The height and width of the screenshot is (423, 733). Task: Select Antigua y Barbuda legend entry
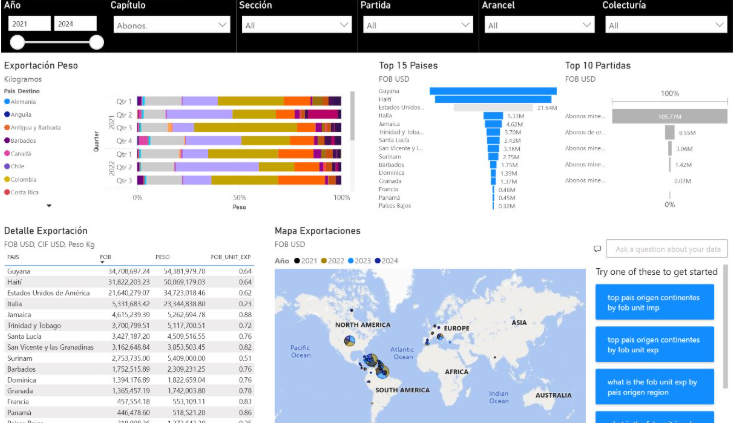(x=33, y=128)
